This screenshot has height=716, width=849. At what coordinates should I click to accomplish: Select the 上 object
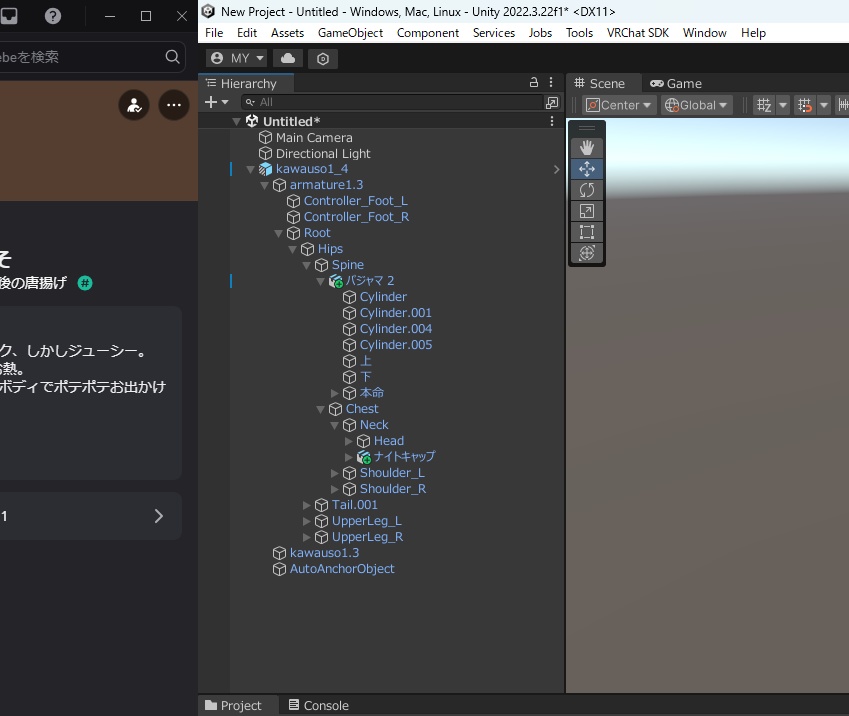point(366,361)
